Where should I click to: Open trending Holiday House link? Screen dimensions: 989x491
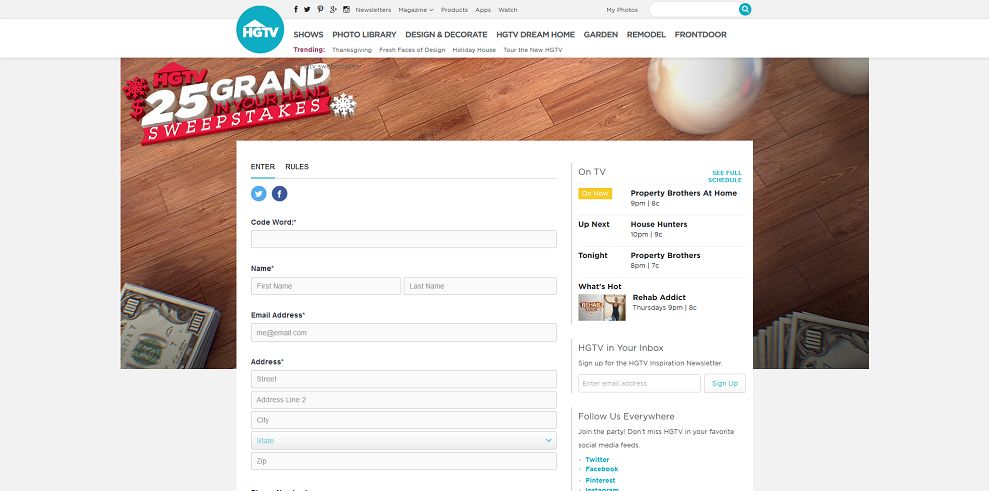pyautogui.click(x=474, y=50)
